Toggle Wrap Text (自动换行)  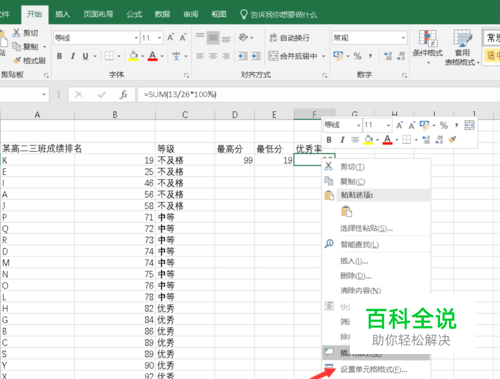289,38
